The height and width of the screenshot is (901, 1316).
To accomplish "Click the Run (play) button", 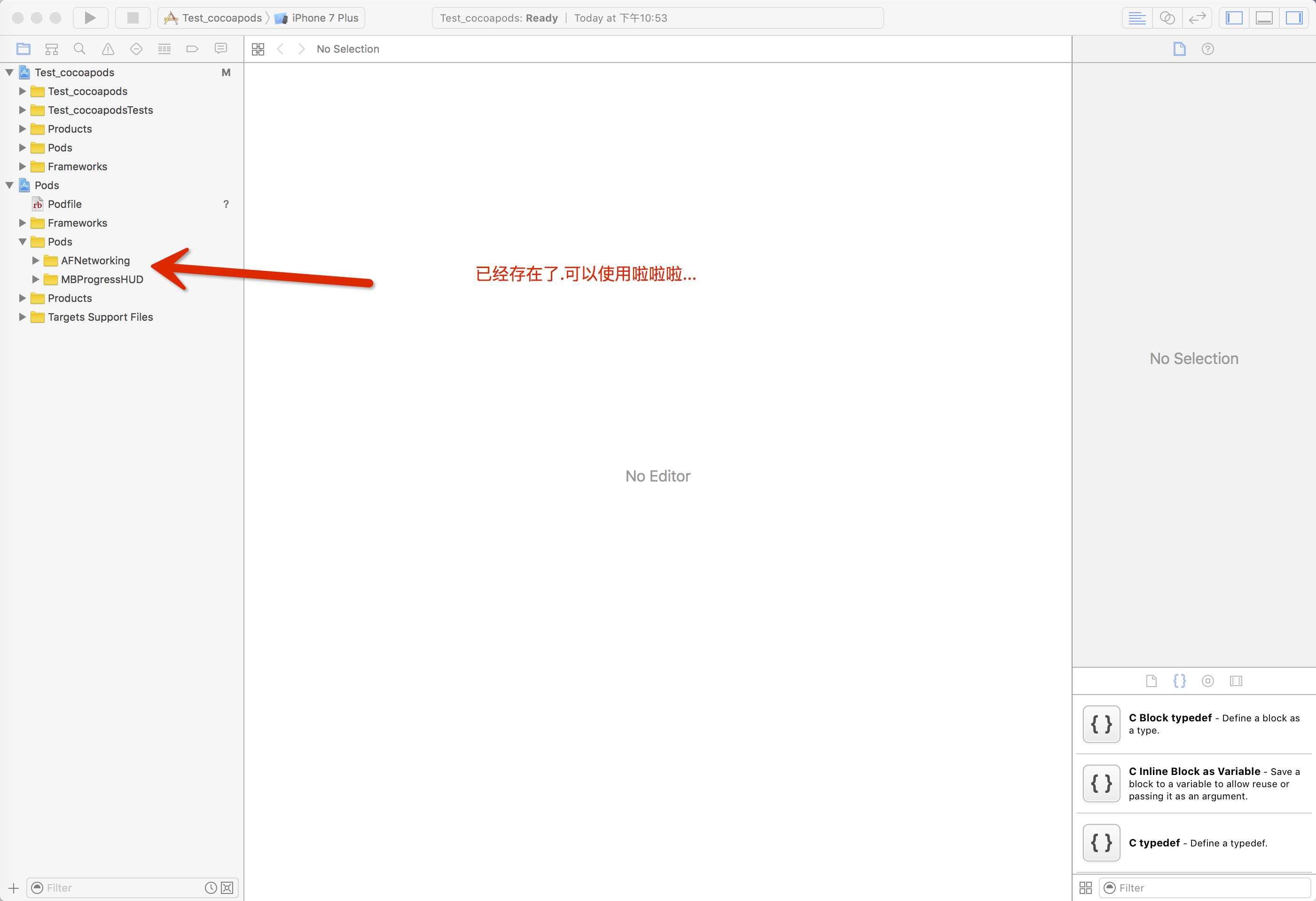I will 90,17.
